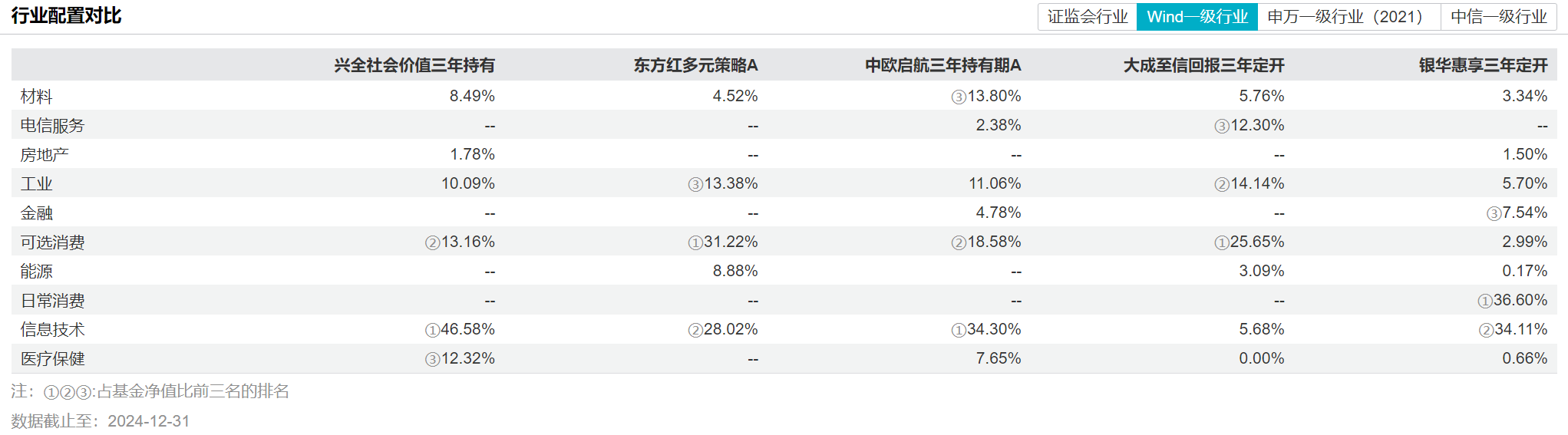The height and width of the screenshot is (435, 1568).
Task: Select the 信息技术 row label
Action: point(52,329)
